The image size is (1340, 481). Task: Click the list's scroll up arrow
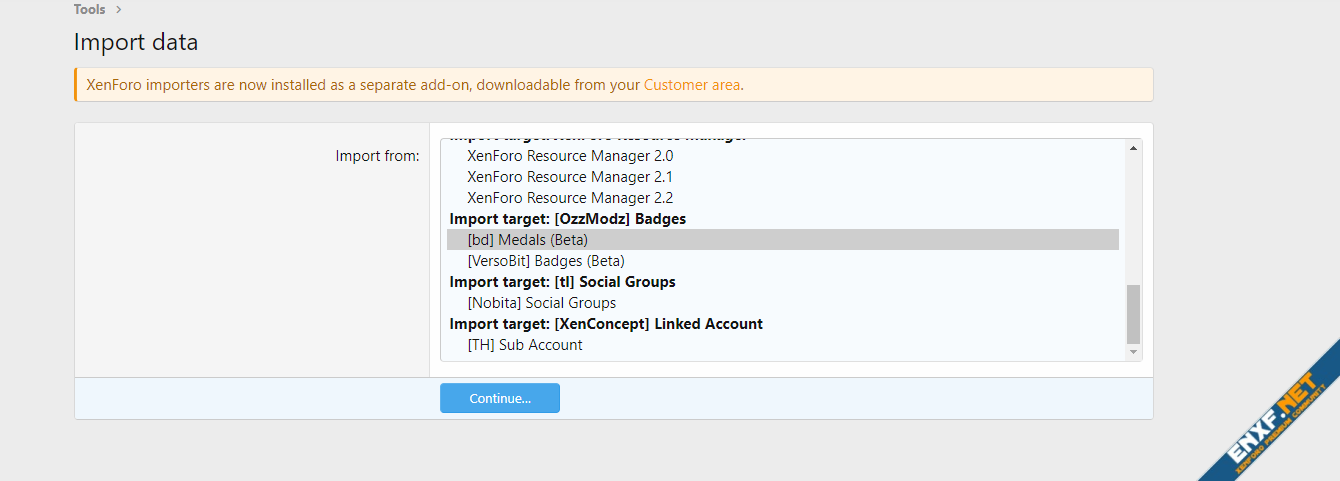tap(1133, 149)
